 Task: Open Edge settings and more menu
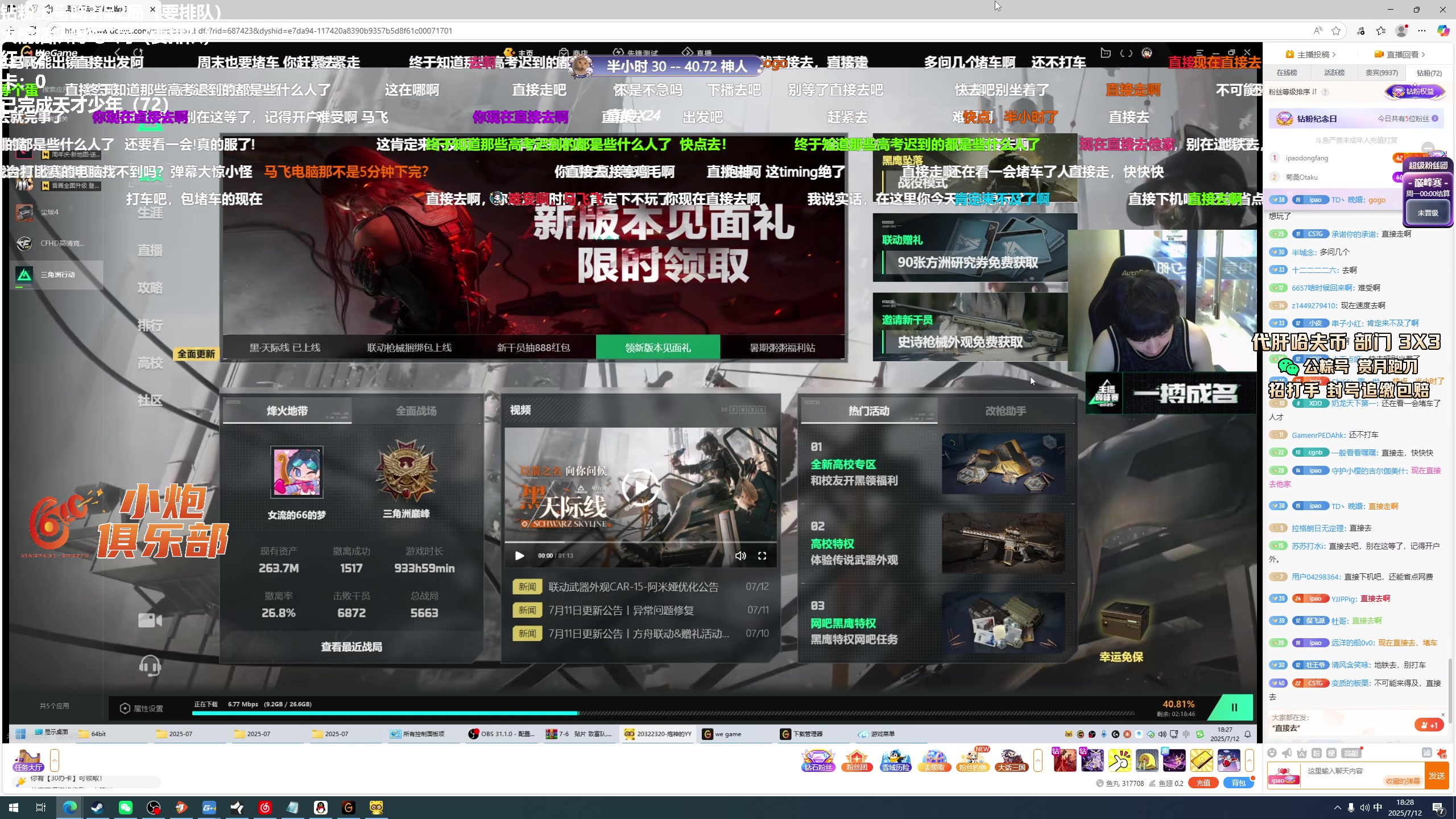[1422, 31]
